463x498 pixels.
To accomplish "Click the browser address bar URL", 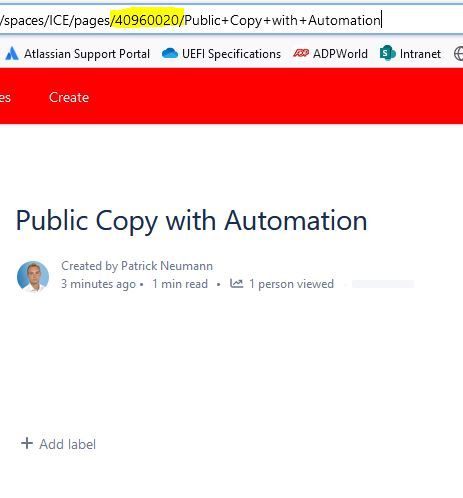I will [x=191, y=20].
